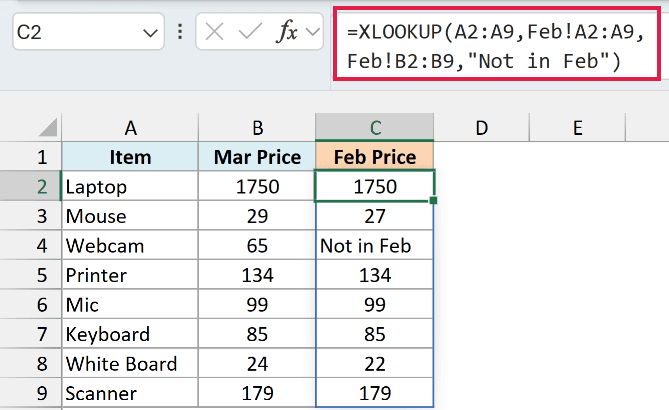Select column C header
Viewport: 669px width, 410px height.
click(x=375, y=128)
